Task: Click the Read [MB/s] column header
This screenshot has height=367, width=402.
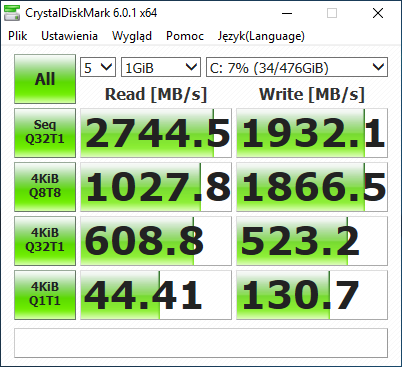Action: (x=156, y=94)
